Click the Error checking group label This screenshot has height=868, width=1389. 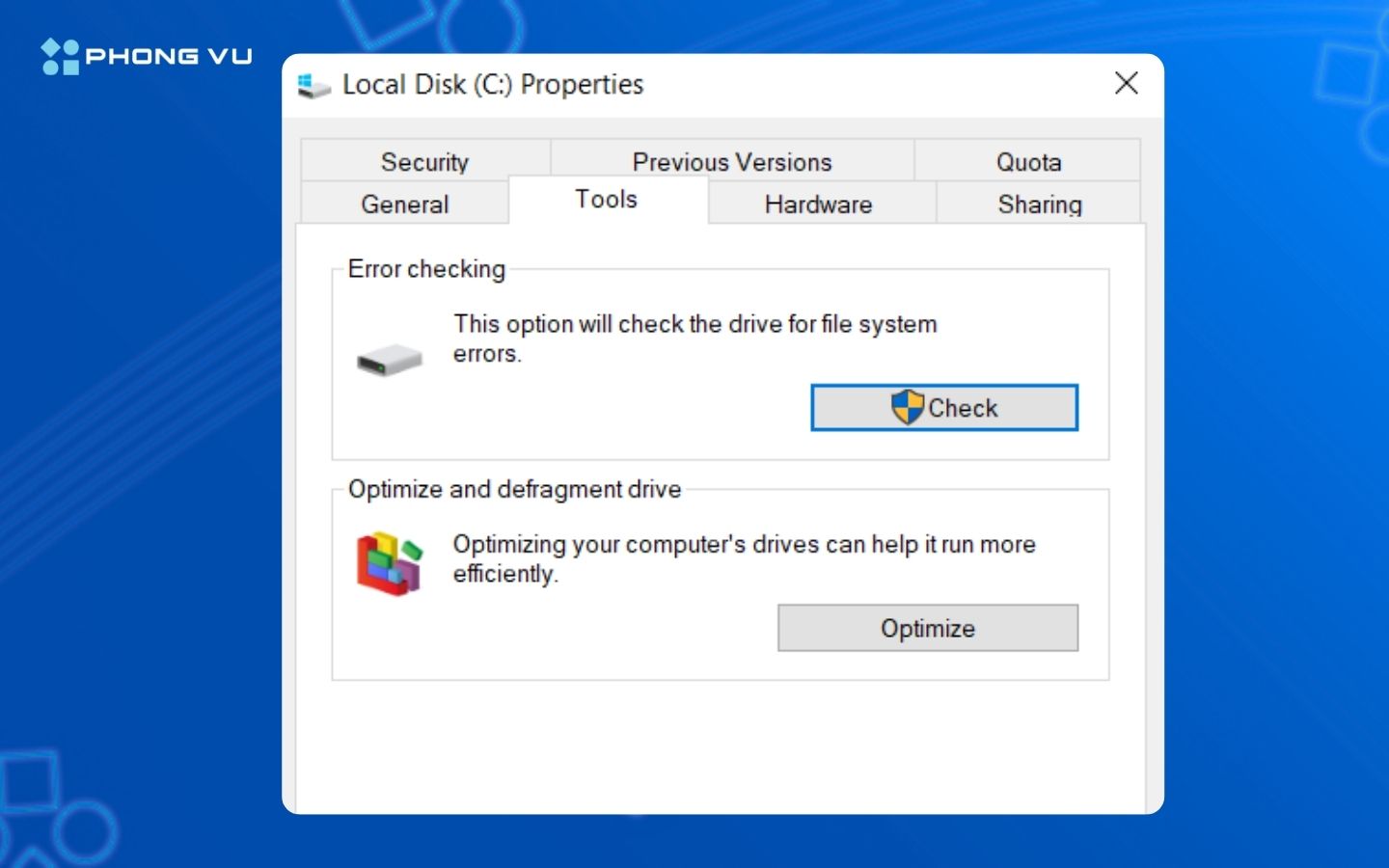(x=426, y=269)
